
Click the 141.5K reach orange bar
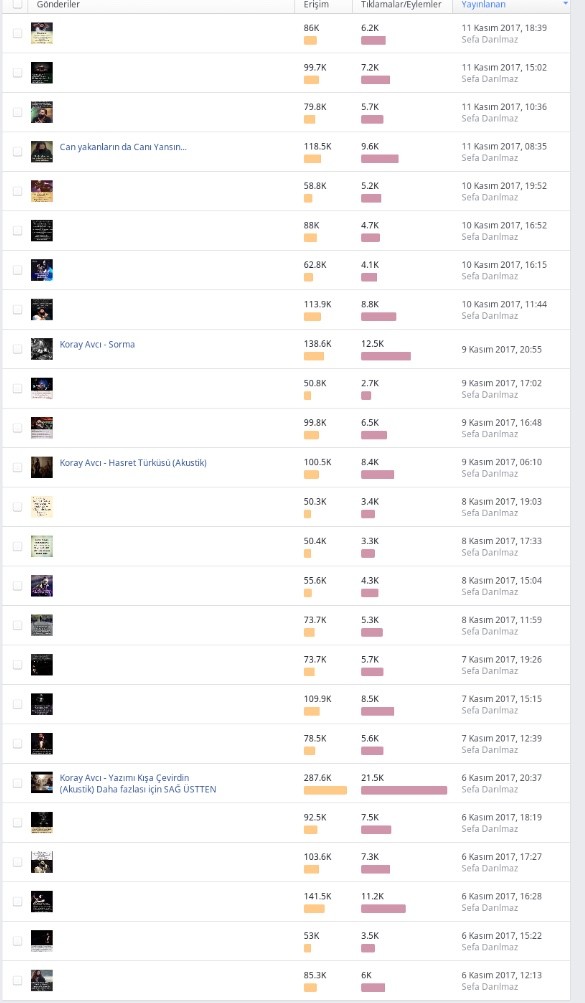314,909
